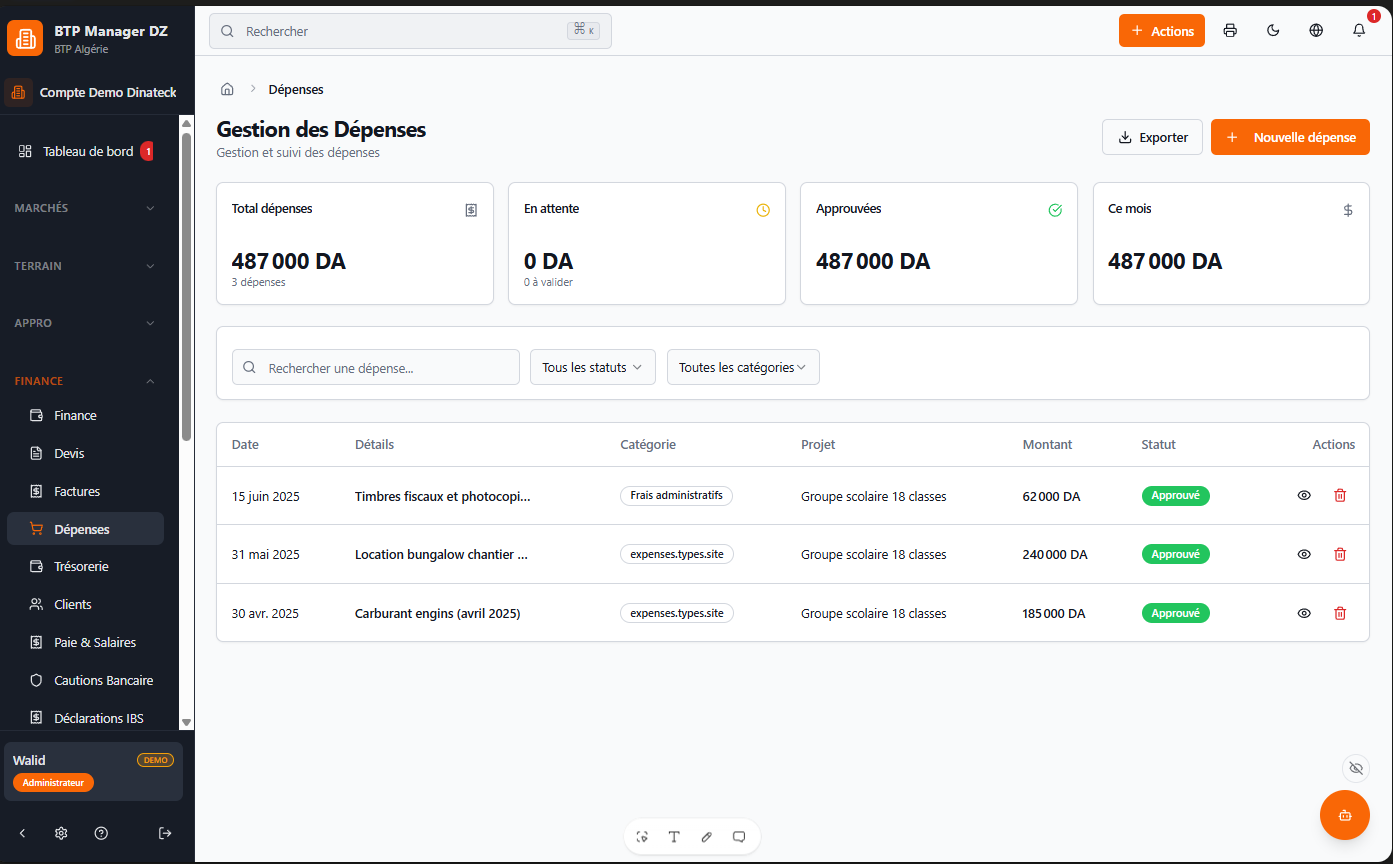
Task: Select Dépenses in sidebar
Action: (85, 529)
